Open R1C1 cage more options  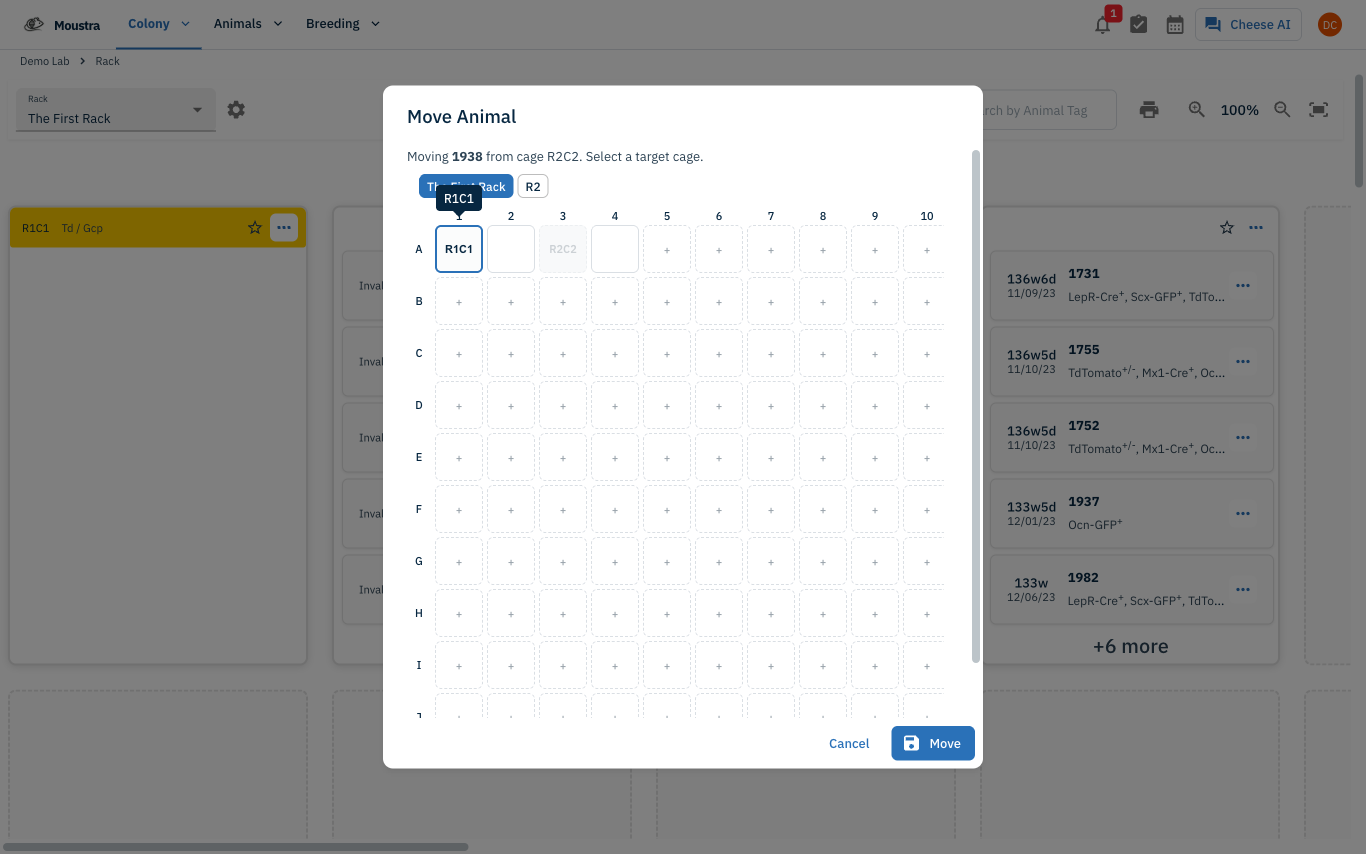[284, 228]
